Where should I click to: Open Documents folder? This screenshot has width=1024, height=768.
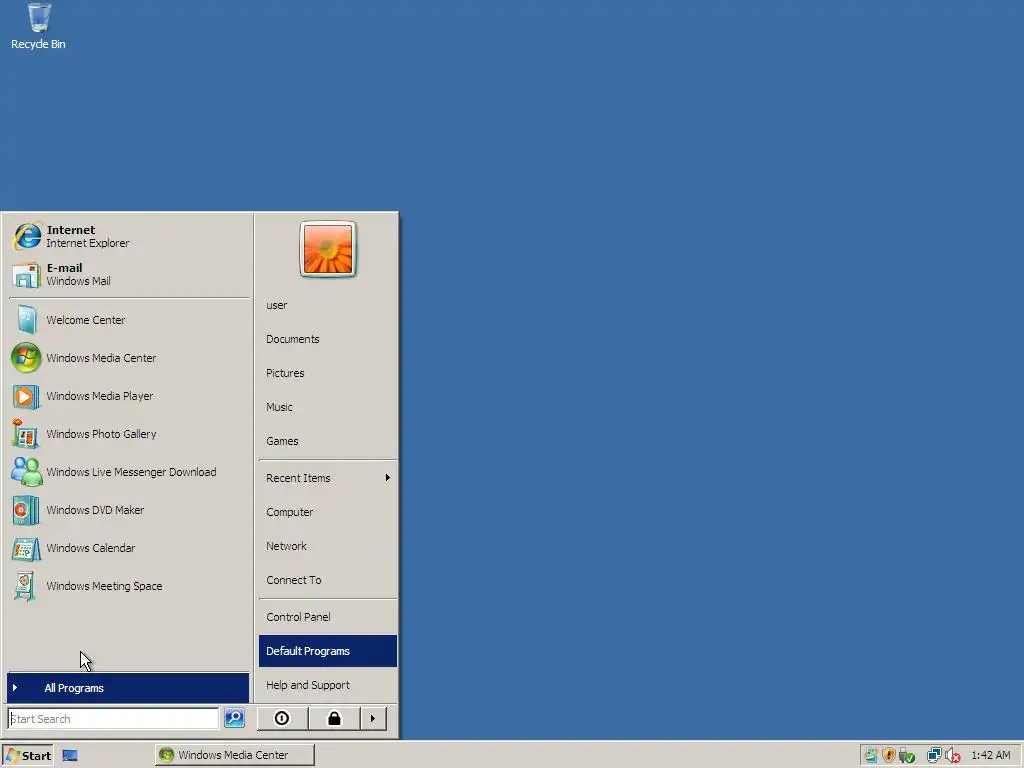coord(328,339)
